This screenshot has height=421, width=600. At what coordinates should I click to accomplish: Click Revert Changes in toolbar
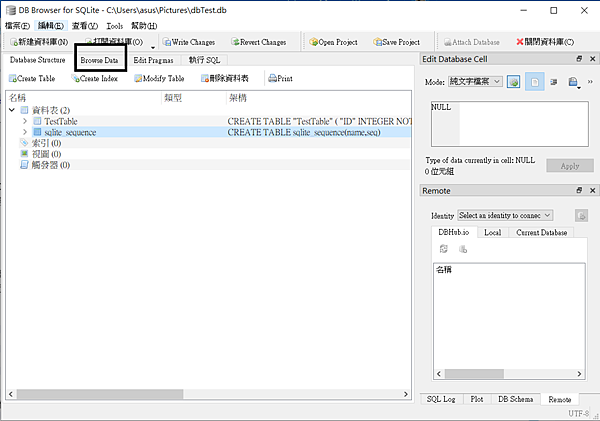259,42
